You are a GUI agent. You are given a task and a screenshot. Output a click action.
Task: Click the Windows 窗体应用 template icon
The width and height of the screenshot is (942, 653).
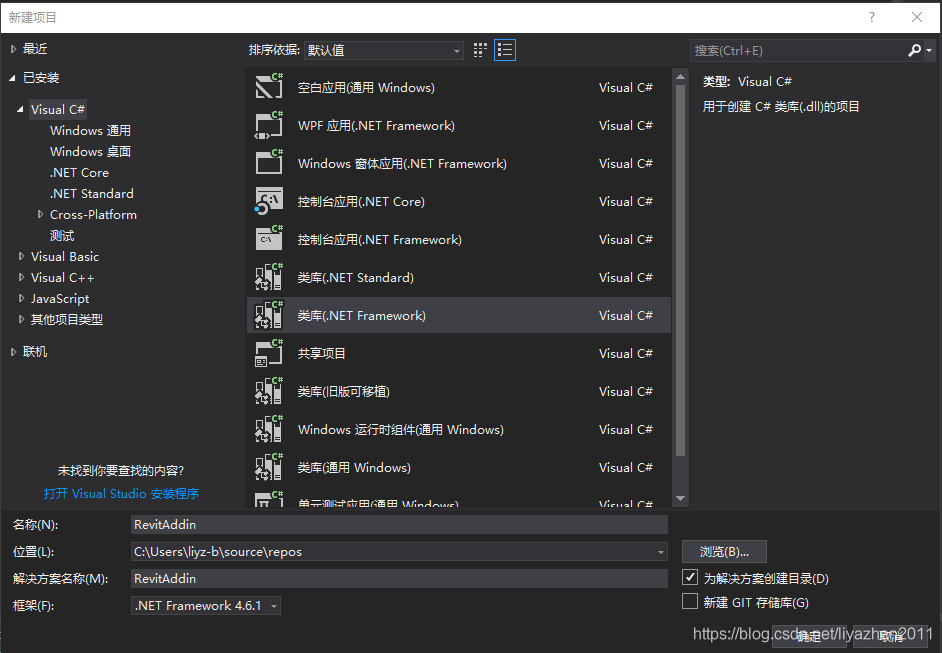(269, 163)
